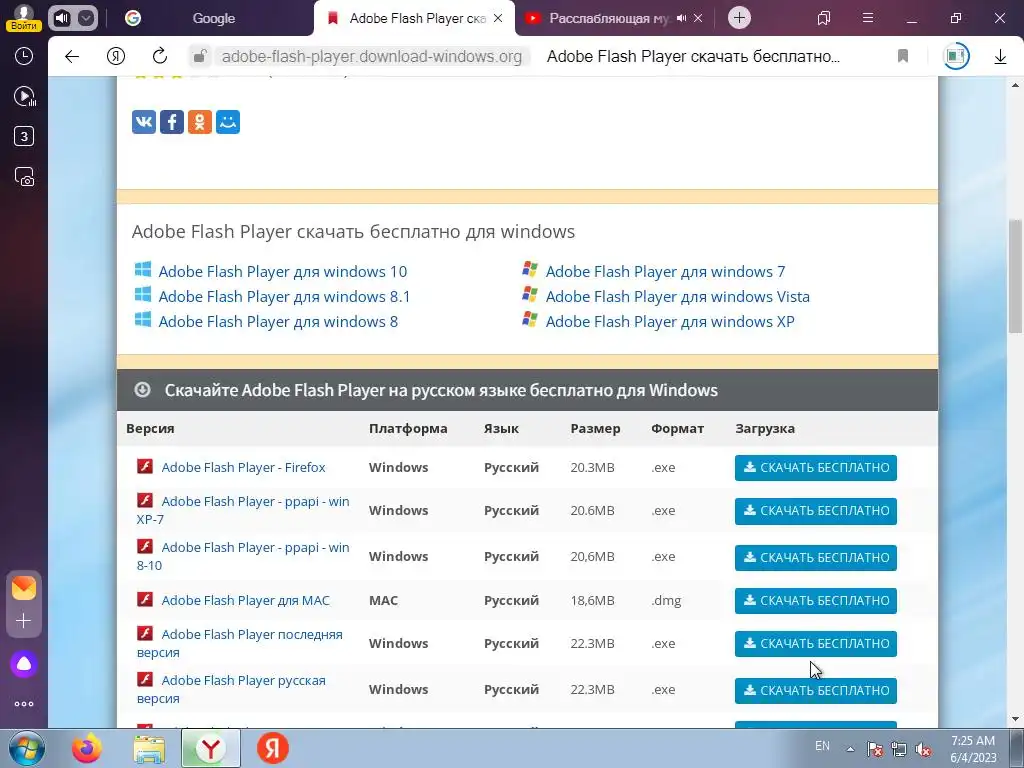Open Adobe Flash Player для windows 8.1 link
Image resolution: width=1024 pixels, height=768 pixels.
click(x=284, y=296)
